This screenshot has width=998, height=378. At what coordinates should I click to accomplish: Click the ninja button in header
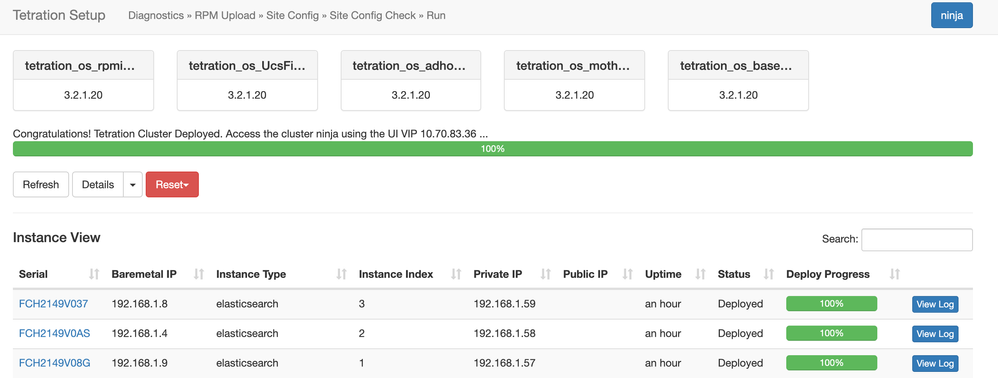click(x=952, y=15)
